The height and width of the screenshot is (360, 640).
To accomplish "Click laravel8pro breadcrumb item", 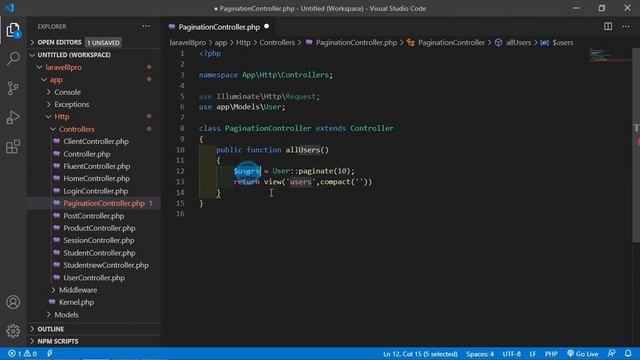I will 188,42.
